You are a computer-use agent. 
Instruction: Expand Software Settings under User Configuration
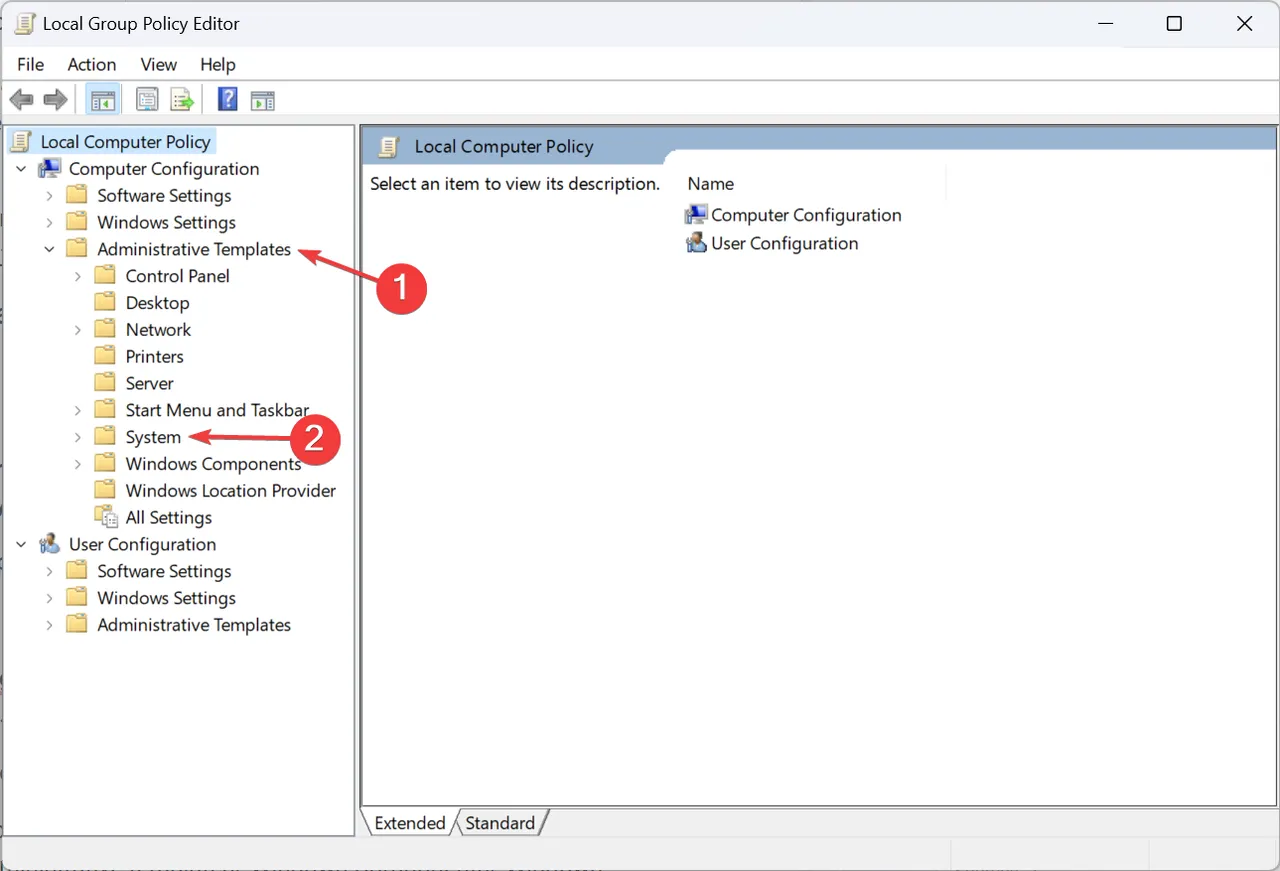pos(49,571)
